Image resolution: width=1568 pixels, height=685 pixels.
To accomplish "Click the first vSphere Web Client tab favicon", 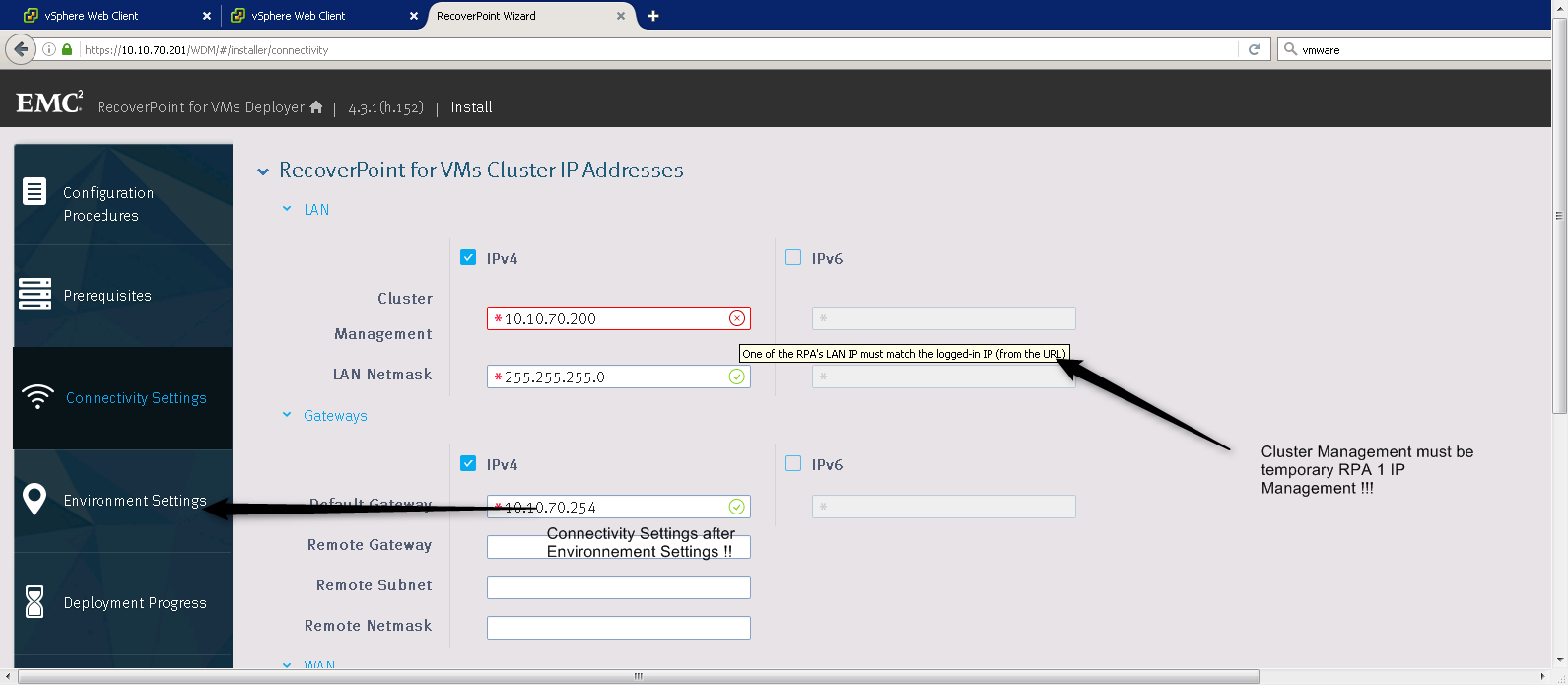I will [x=31, y=16].
